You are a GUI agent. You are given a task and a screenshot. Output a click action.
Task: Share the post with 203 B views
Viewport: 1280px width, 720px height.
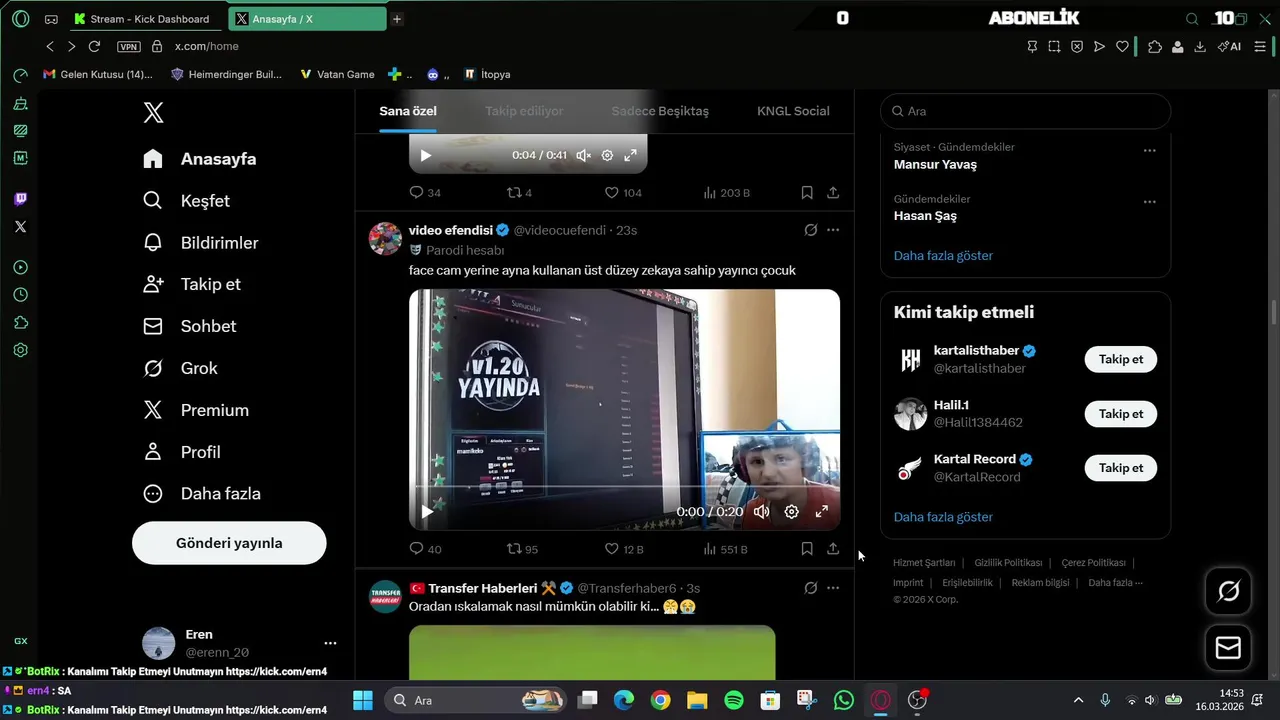(833, 192)
